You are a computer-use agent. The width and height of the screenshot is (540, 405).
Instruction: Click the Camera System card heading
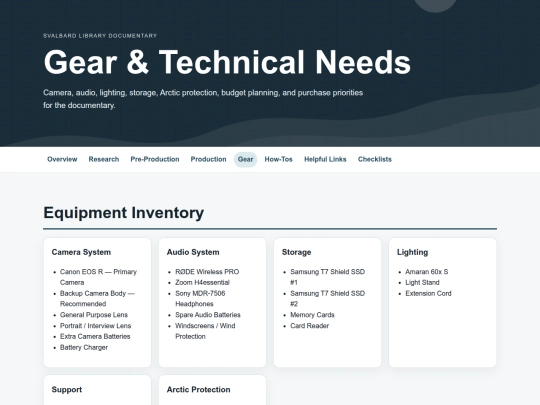[x=81, y=252]
